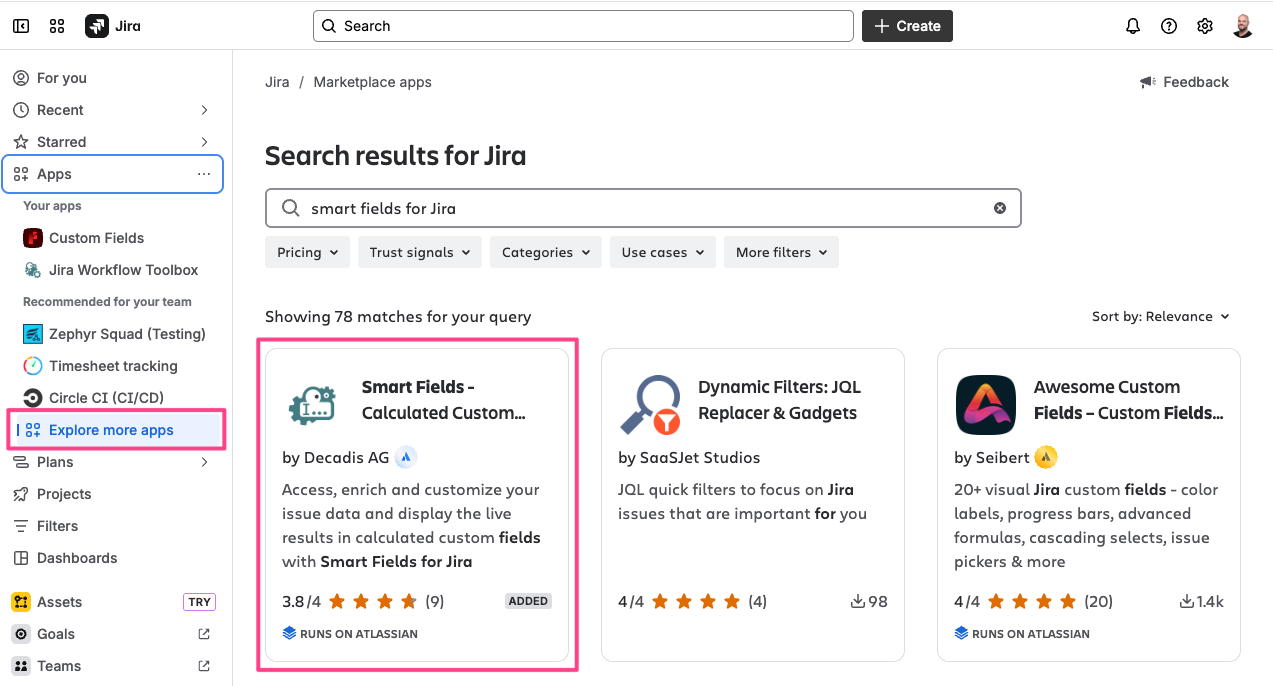Open the Smart Fields app card

click(416, 505)
